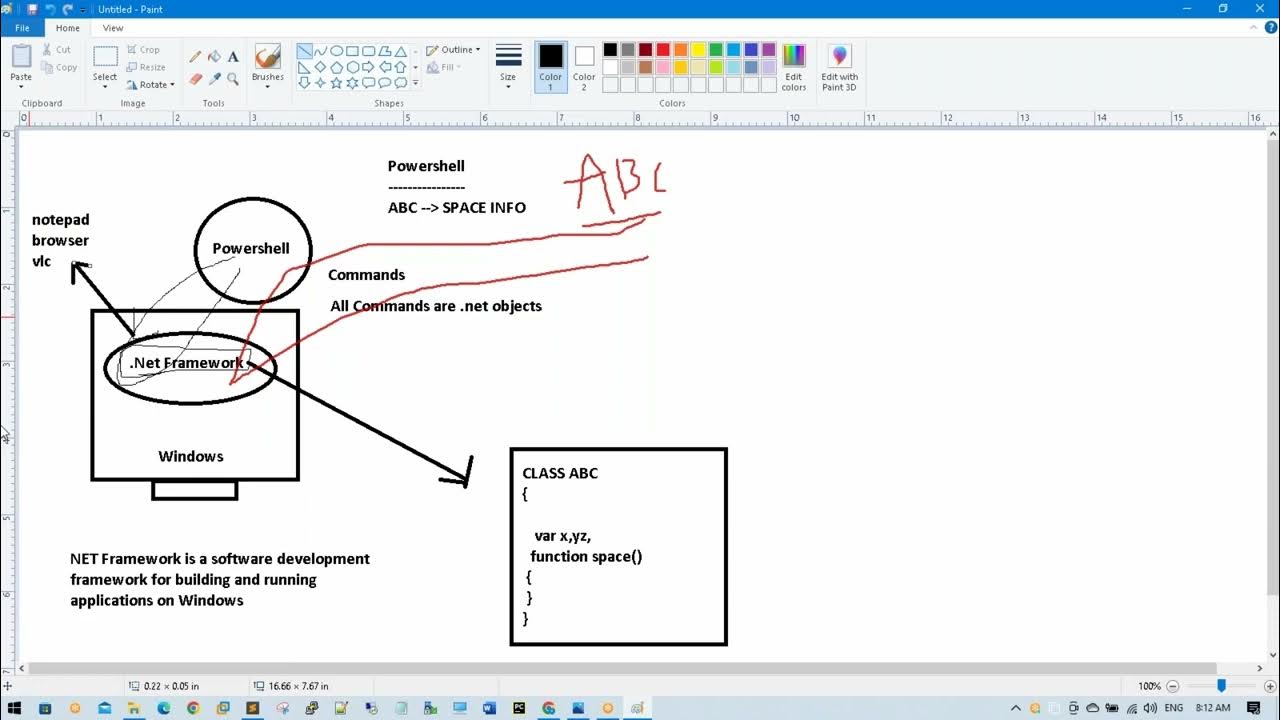The image size is (1280, 720).
Task: Activate the Color 1 button
Action: (x=551, y=67)
